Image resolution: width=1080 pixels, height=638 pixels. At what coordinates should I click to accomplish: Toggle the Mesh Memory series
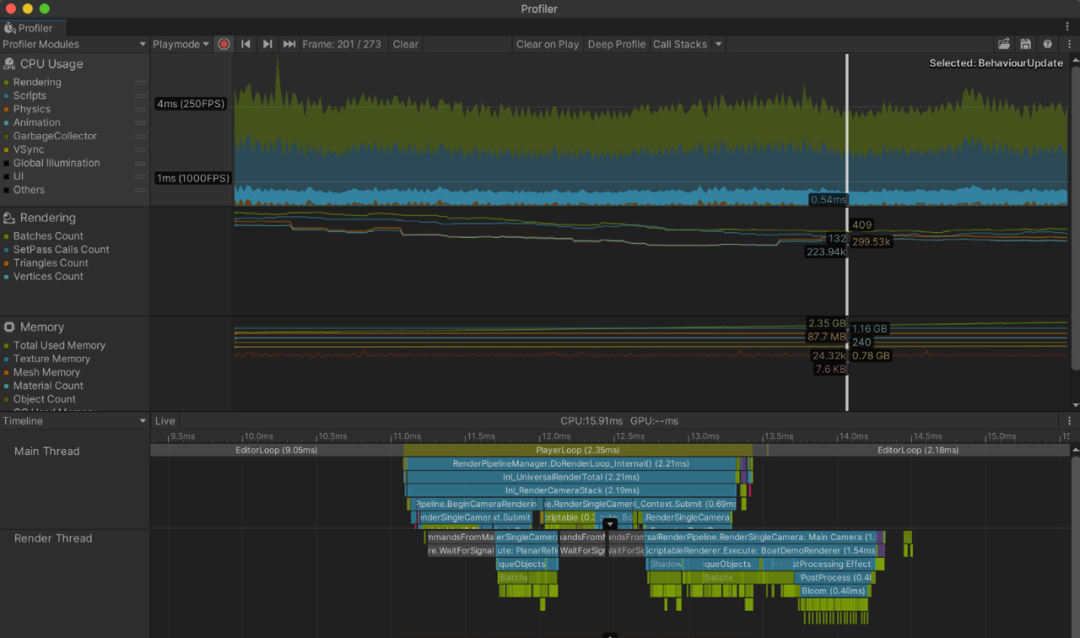click(x=6, y=373)
